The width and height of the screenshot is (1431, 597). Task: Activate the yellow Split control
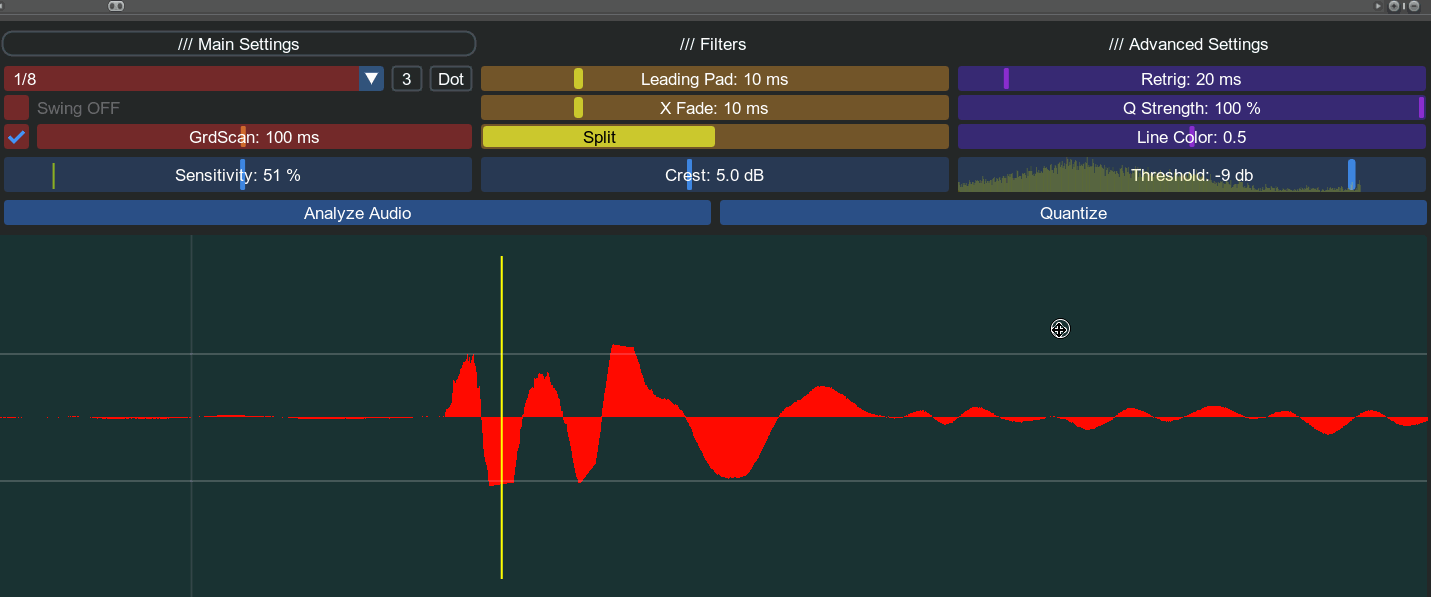coord(598,136)
